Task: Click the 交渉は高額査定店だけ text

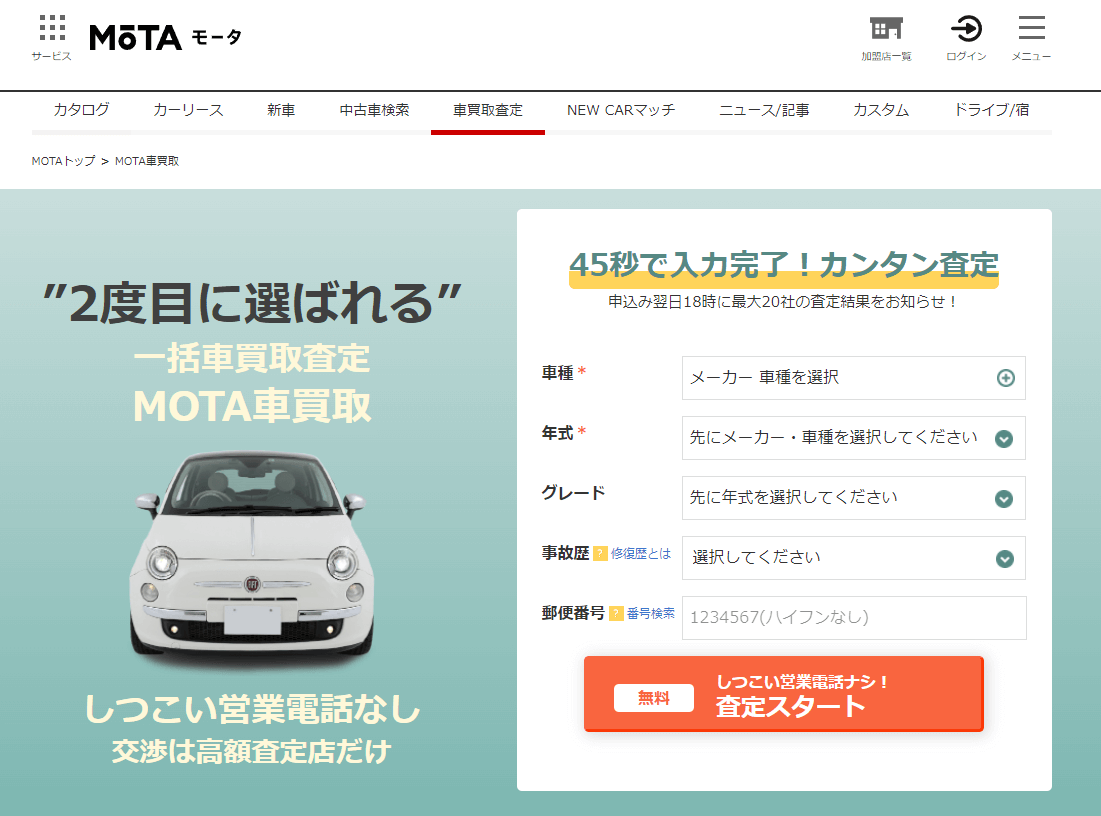Action: tap(251, 751)
